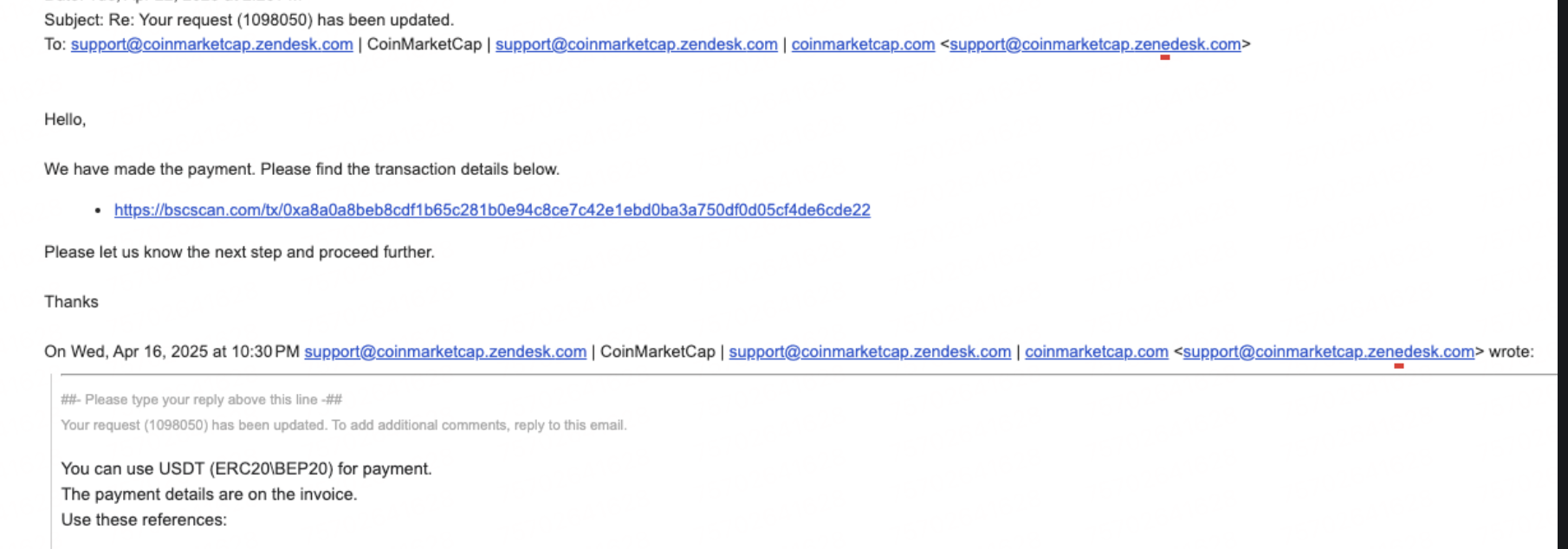
Task: Click "Please let us know the next step" line
Action: pos(239,252)
